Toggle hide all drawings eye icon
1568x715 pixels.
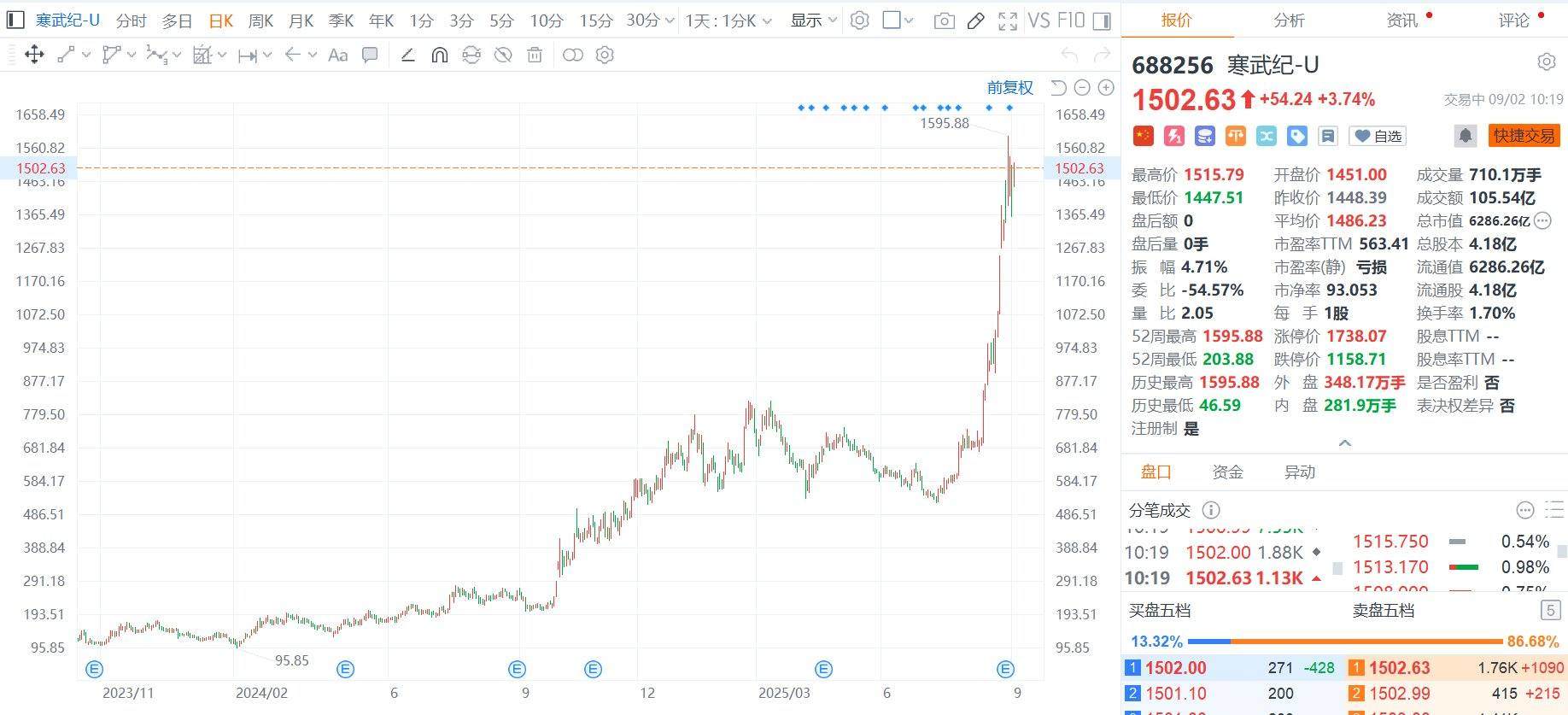503,56
